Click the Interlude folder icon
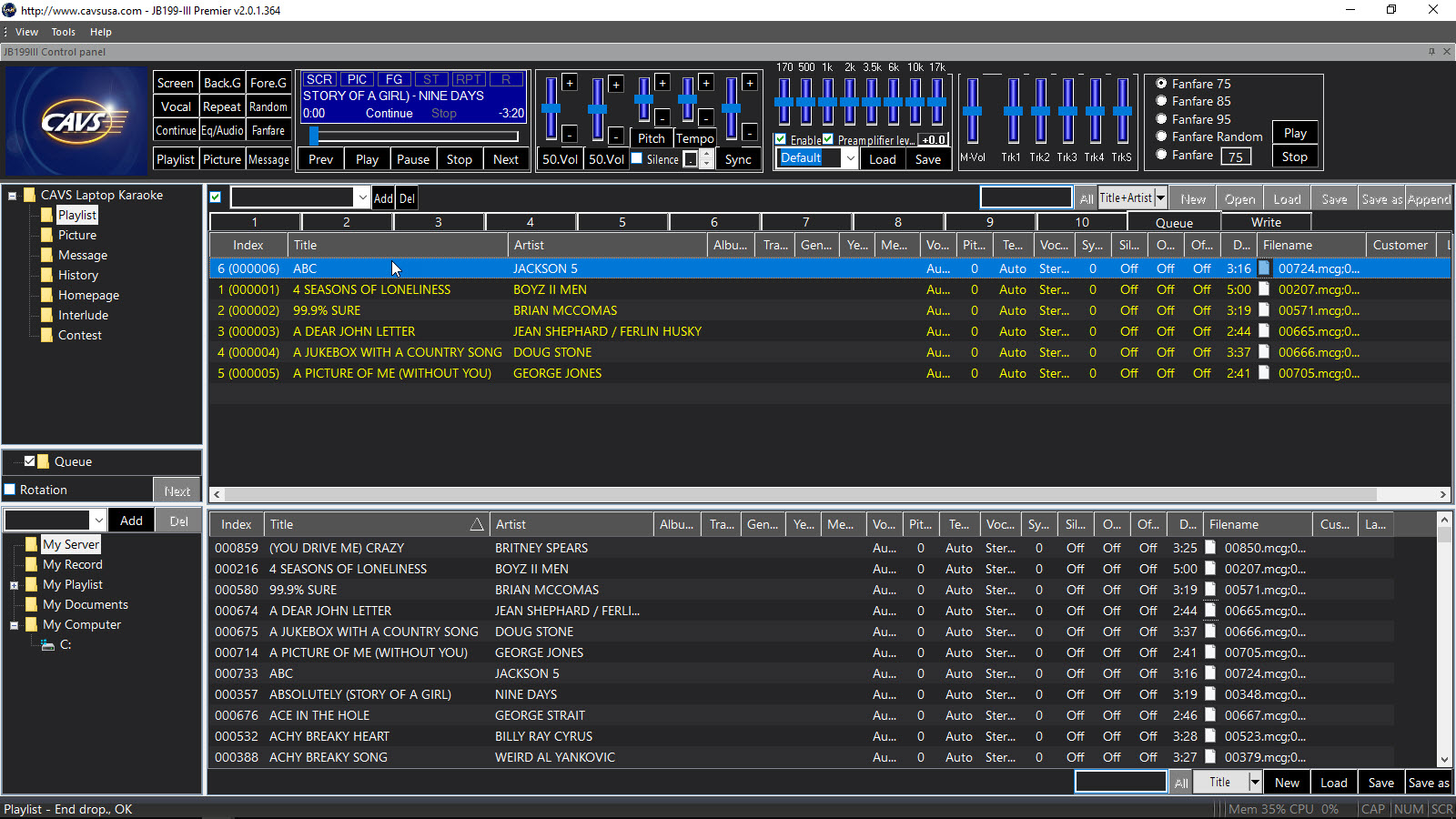Image resolution: width=1456 pixels, height=819 pixels. coord(46,315)
